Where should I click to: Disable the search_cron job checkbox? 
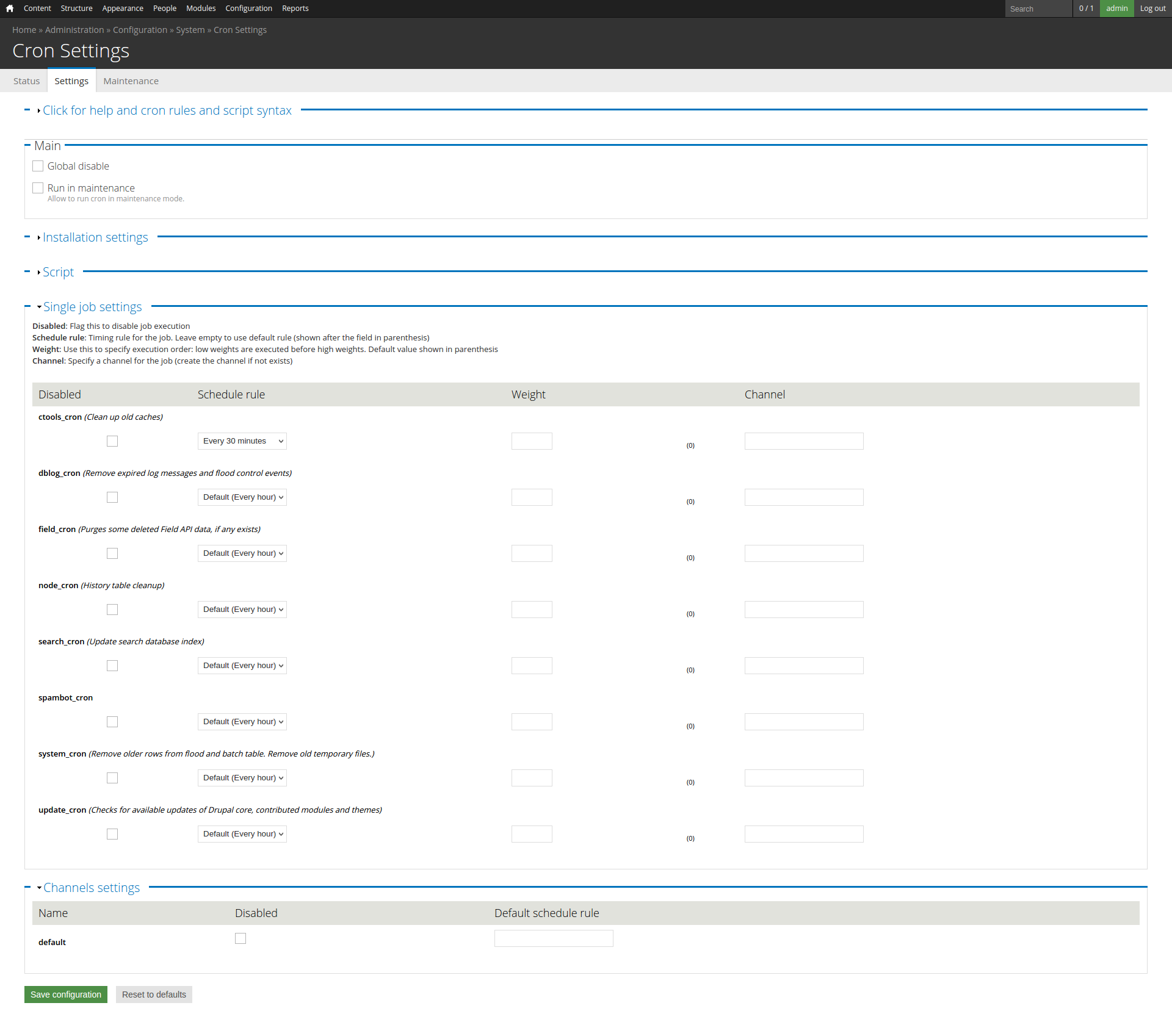[x=112, y=666]
